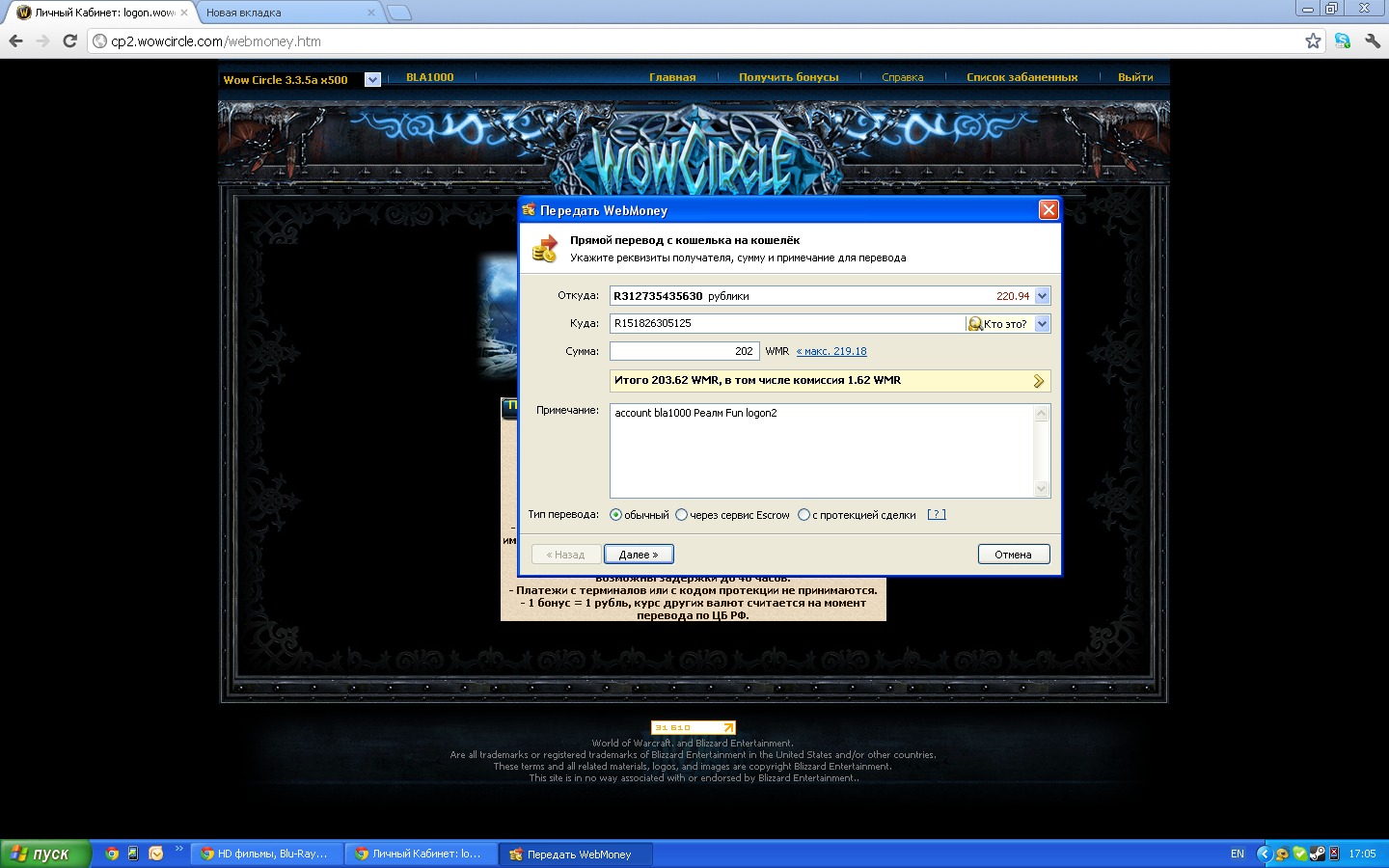Select the обычный transfer type
The height and width of the screenshot is (868, 1389).
click(x=615, y=515)
